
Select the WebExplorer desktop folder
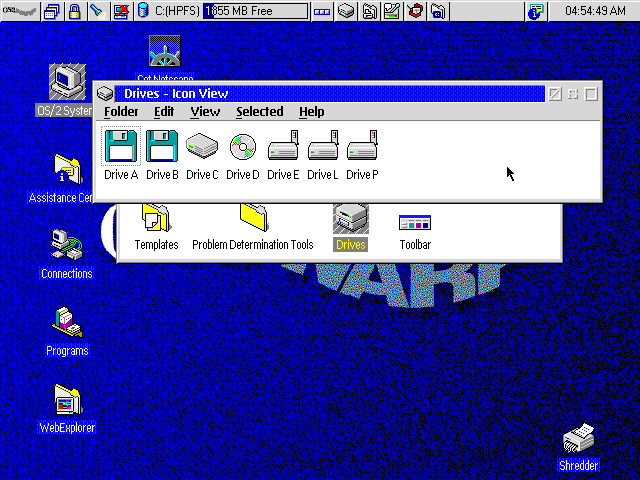[x=67, y=400]
